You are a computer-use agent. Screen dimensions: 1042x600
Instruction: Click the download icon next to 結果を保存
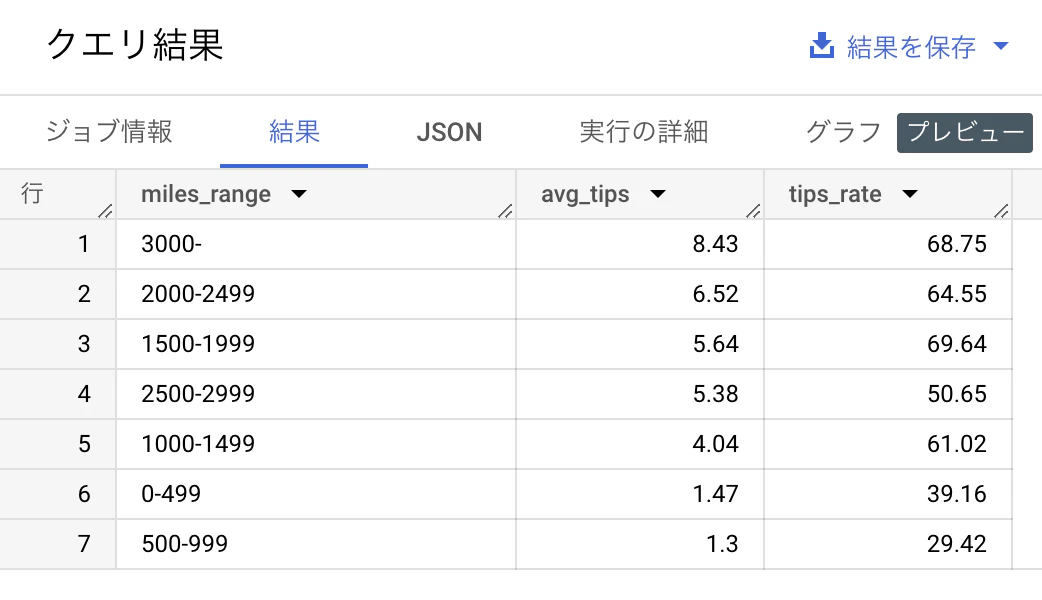pyautogui.click(x=821, y=45)
